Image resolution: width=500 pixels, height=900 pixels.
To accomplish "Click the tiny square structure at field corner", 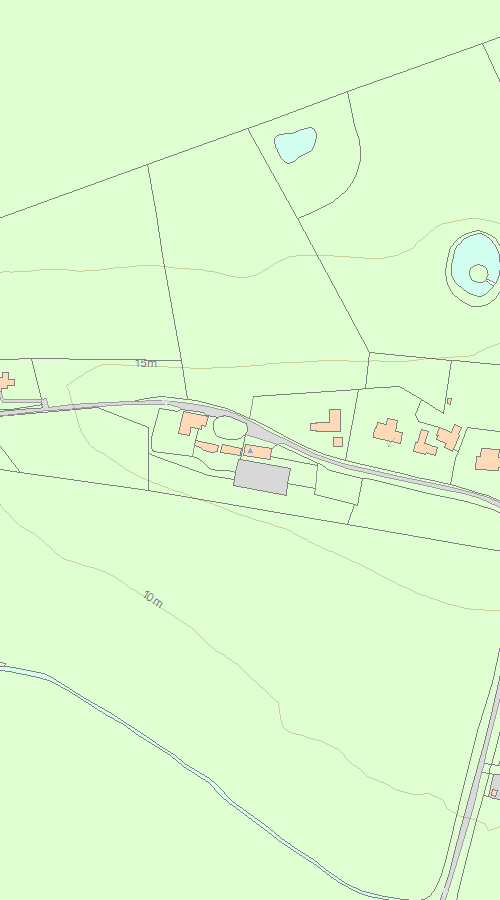I will [449, 401].
